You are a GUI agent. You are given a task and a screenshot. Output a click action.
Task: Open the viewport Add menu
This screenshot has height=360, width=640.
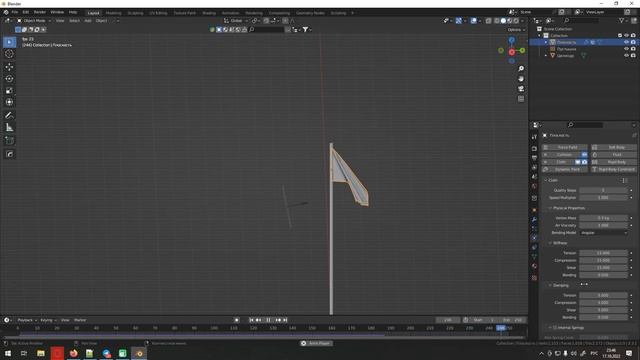click(88, 20)
